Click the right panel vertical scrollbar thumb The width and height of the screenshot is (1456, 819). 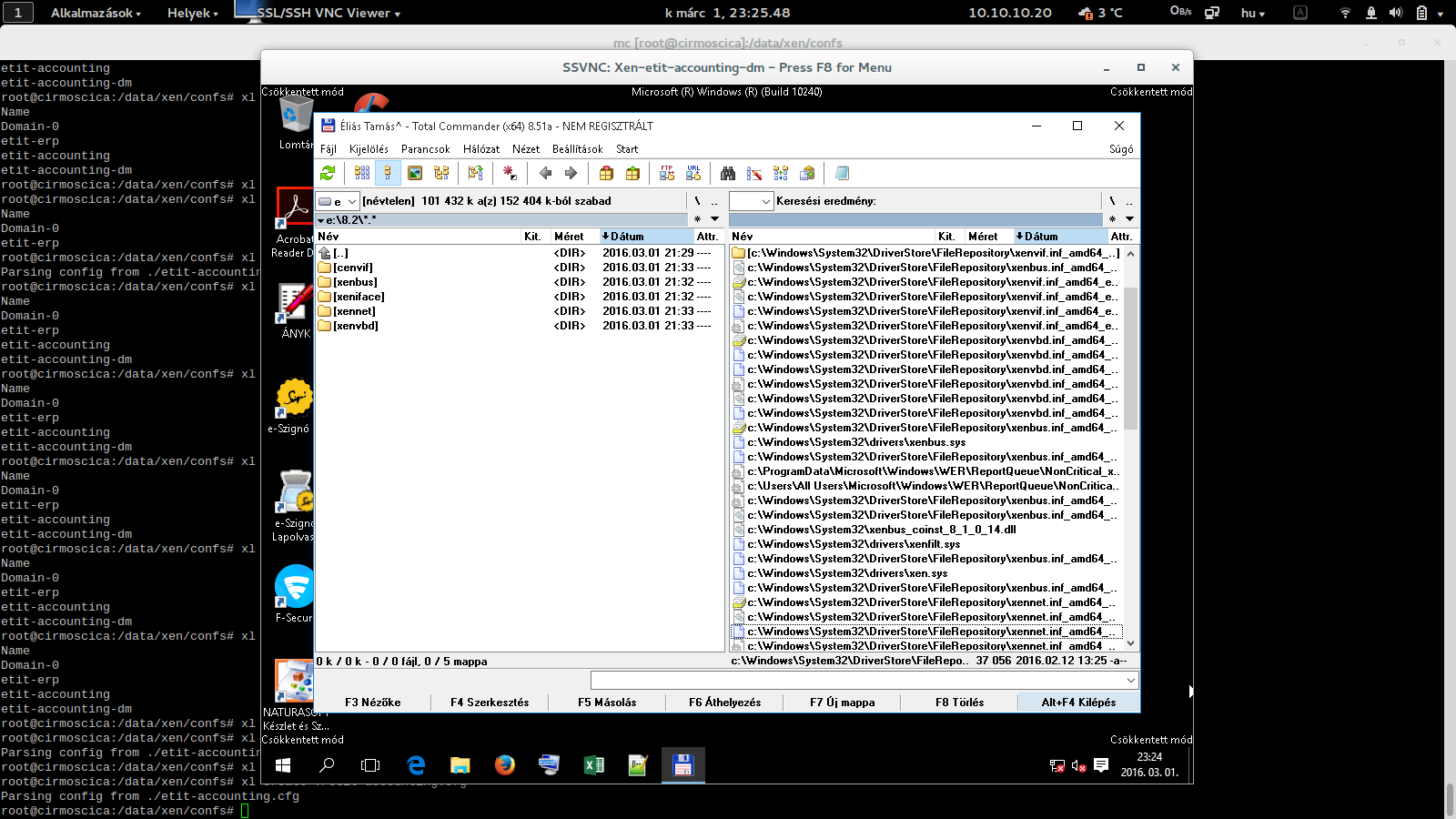[x=1130, y=358]
